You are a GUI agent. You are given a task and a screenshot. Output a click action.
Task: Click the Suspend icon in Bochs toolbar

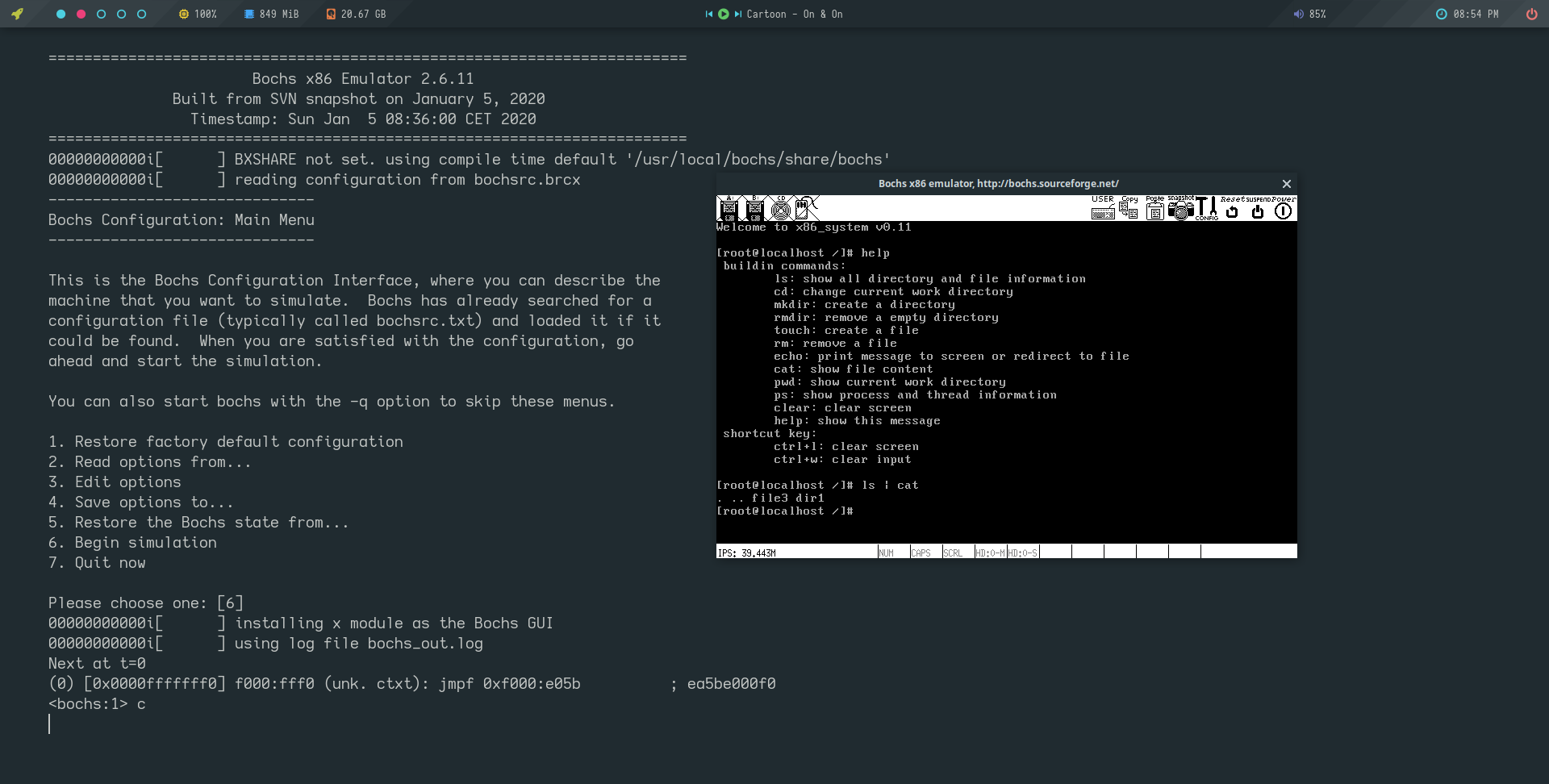(x=1258, y=208)
